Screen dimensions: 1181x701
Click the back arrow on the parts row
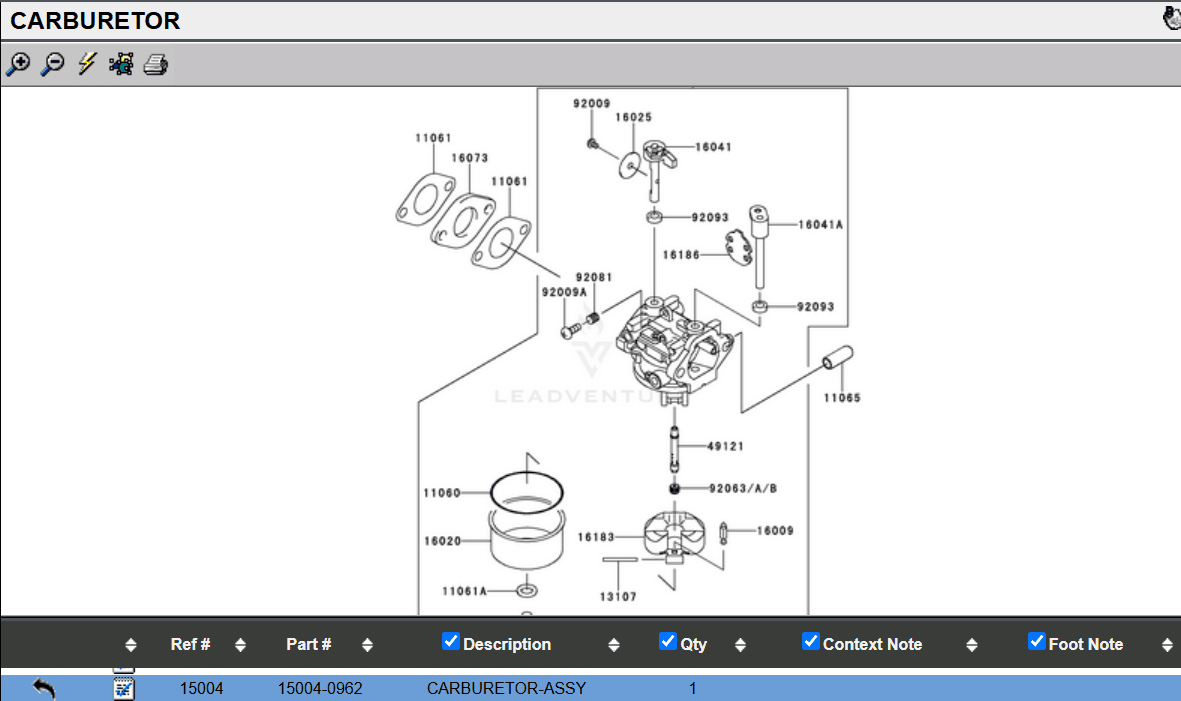point(40,688)
